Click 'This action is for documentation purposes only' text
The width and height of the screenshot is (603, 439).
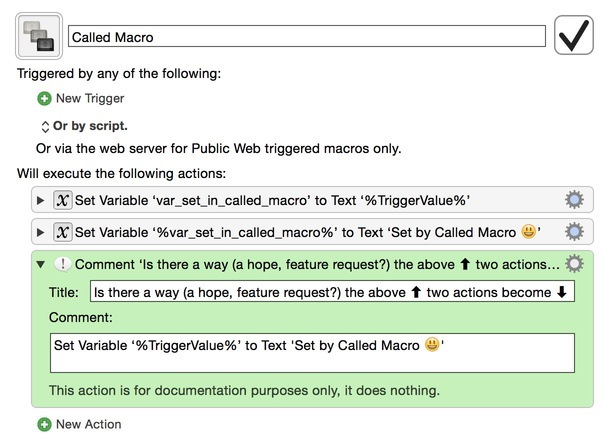pos(244,390)
